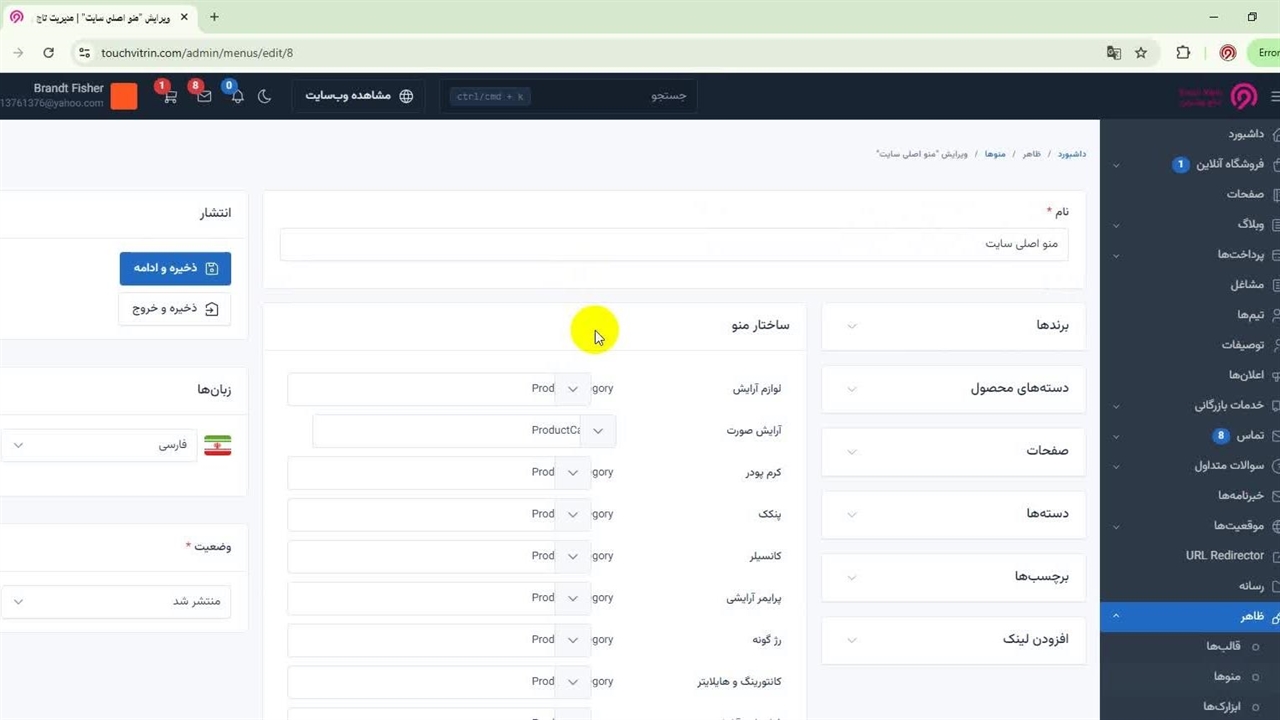Click the shopping cart icon in header
Viewport: 1280px width, 720px height.
tap(170, 97)
